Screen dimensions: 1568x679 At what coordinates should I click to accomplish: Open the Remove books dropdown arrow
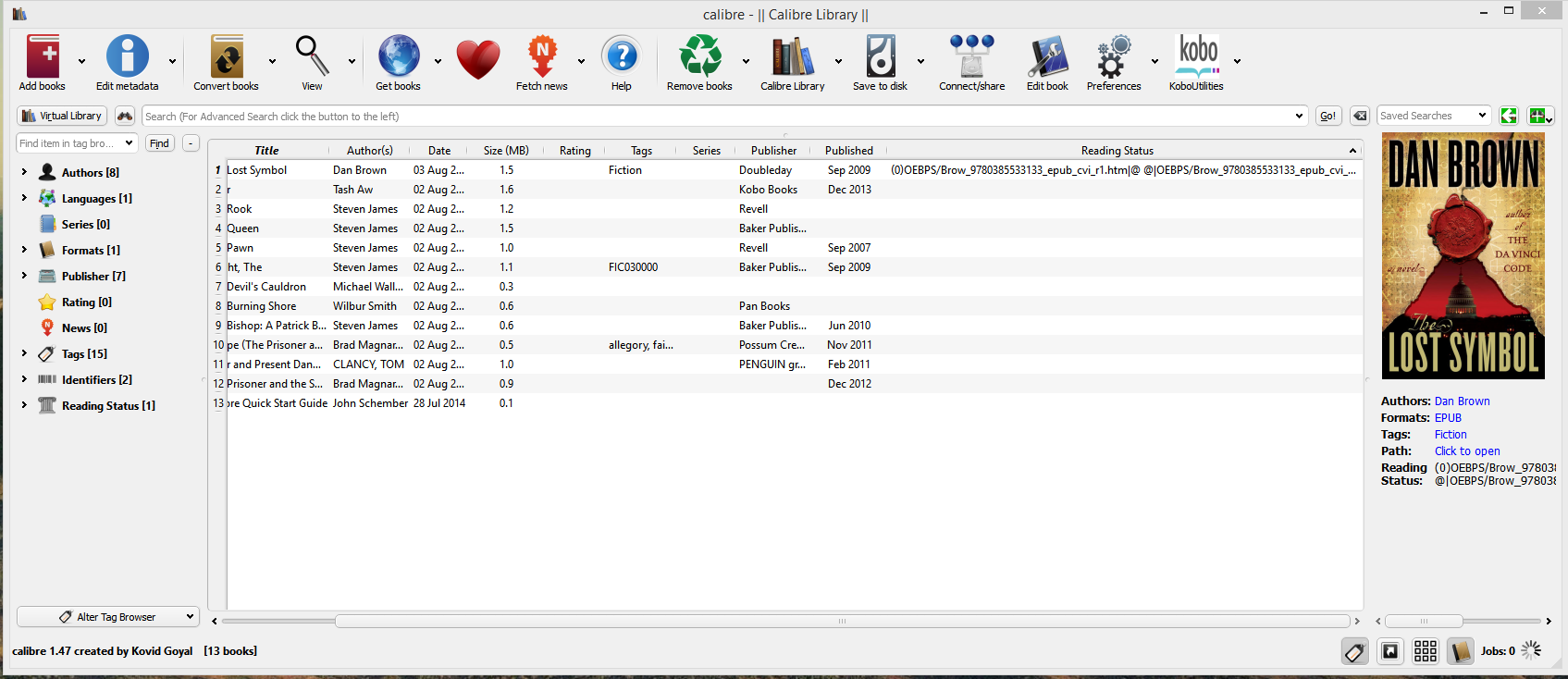click(x=746, y=61)
